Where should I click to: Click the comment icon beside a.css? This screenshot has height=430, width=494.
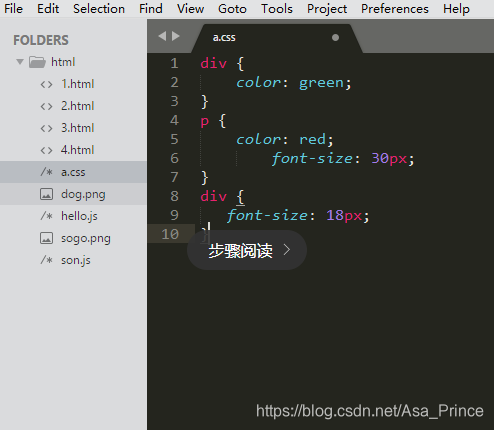(46, 172)
